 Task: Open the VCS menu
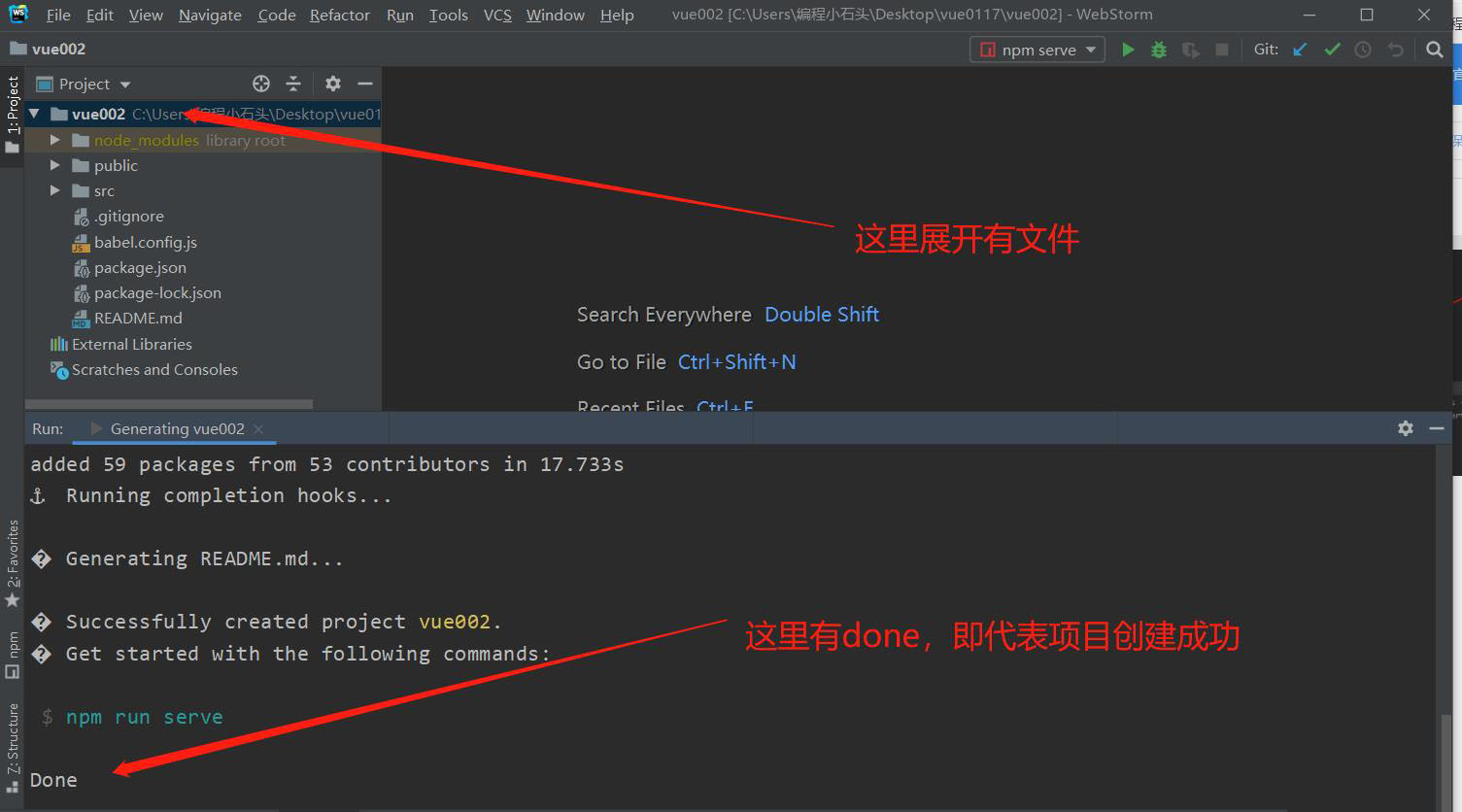click(x=496, y=15)
